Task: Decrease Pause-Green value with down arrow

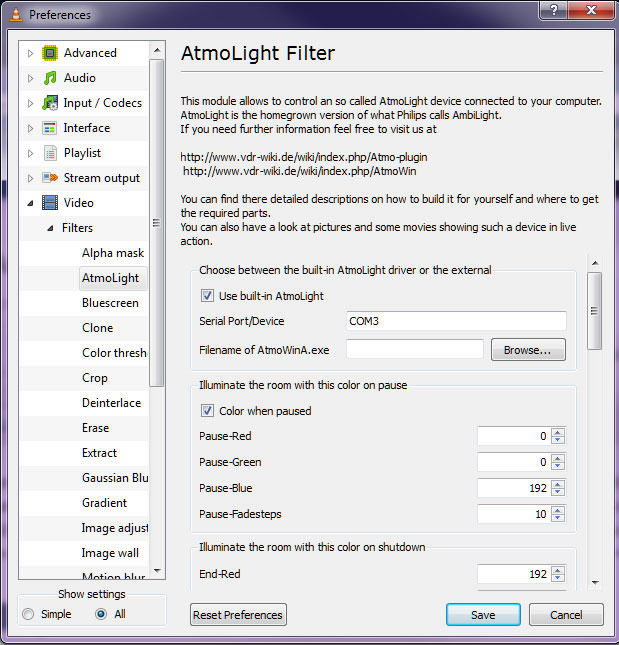Action: pyautogui.click(x=558, y=466)
